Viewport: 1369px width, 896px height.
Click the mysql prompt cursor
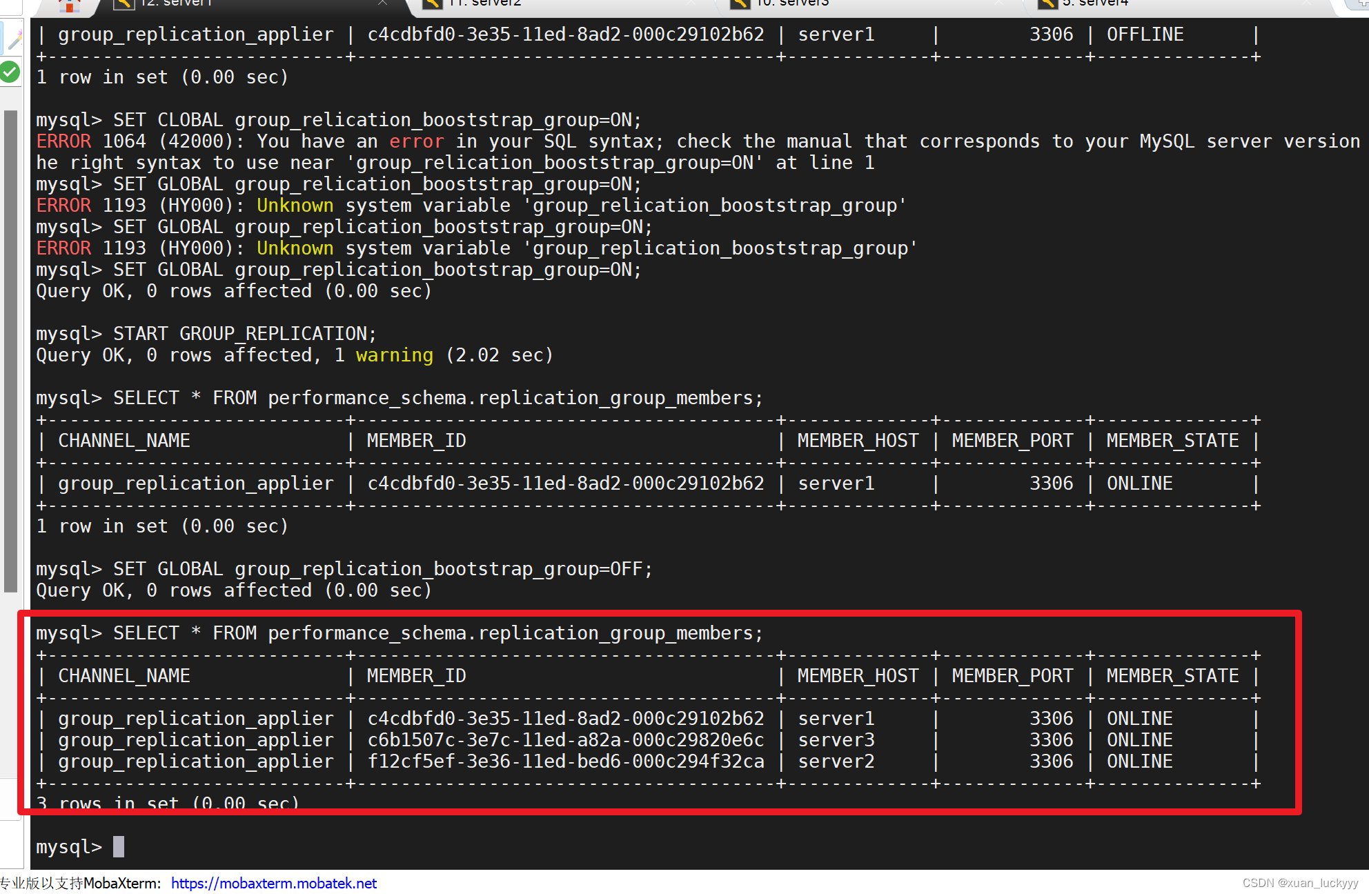point(119,846)
